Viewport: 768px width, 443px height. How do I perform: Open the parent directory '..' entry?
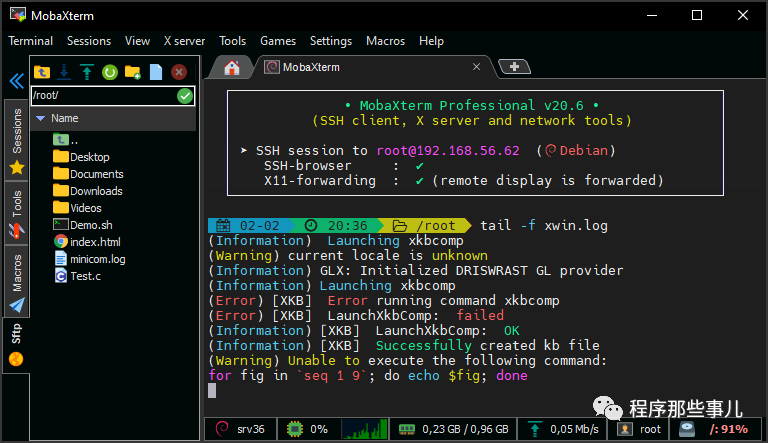pyautogui.click(x=66, y=140)
